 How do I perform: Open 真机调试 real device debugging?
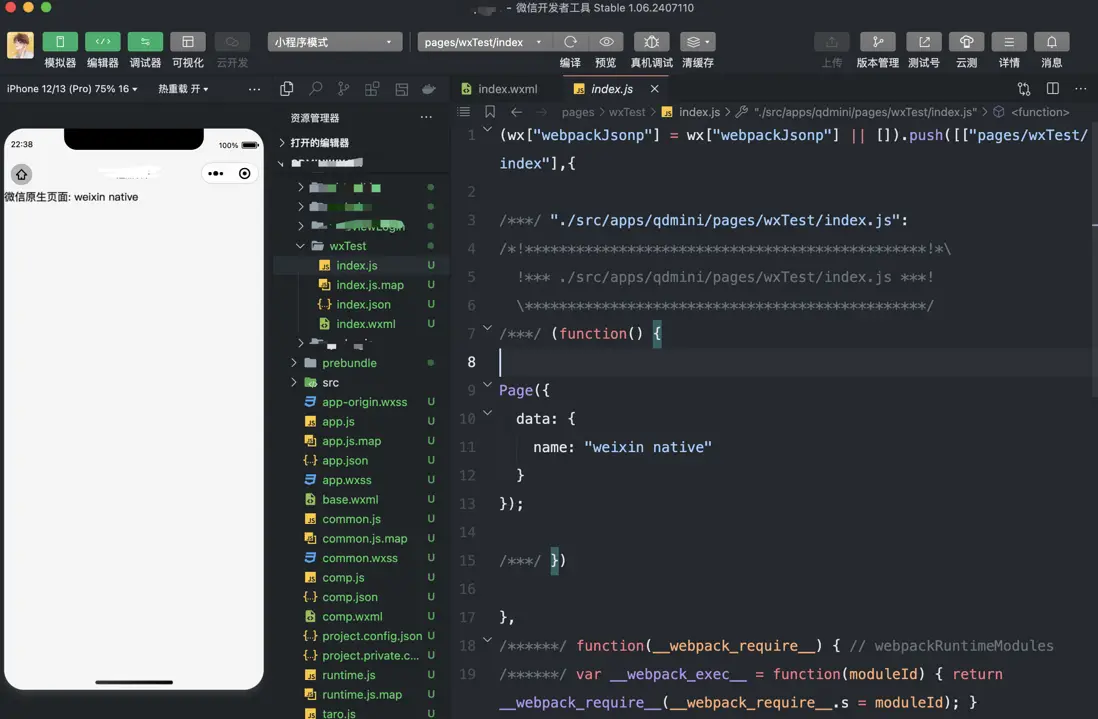click(651, 42)
